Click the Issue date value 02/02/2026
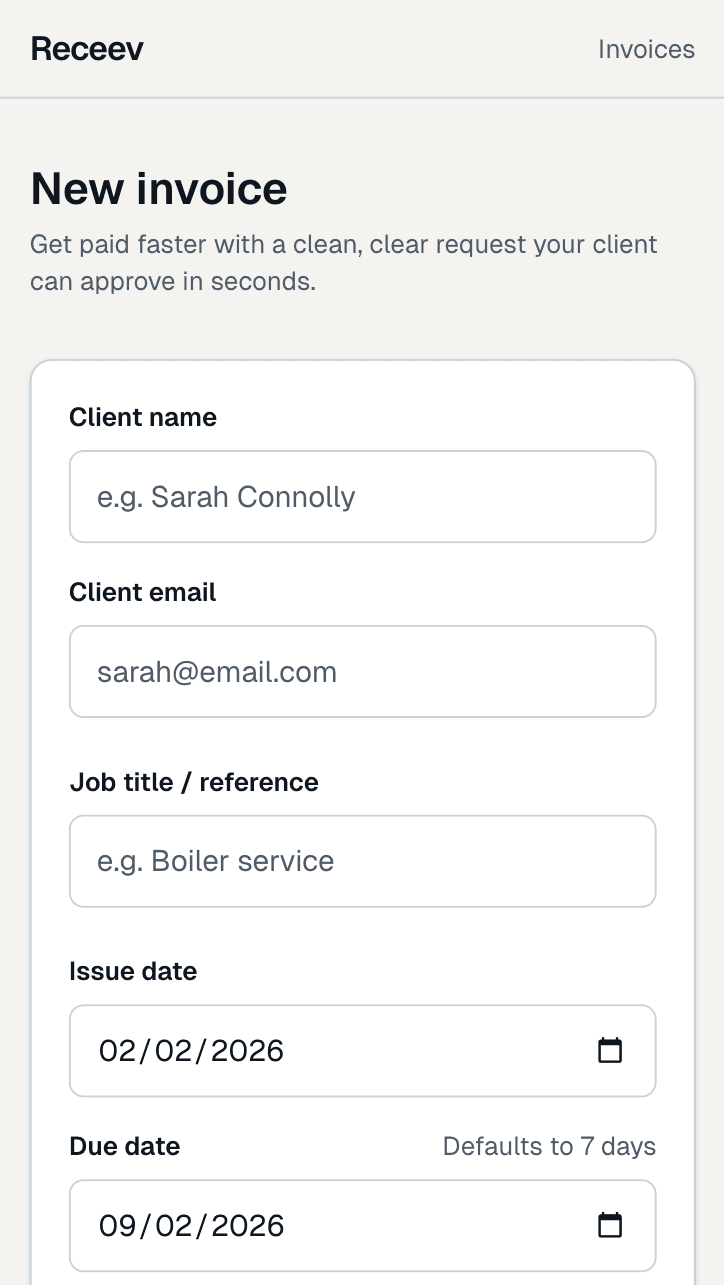Screen dimensions: 724x1285 (x=191, y=1051)
